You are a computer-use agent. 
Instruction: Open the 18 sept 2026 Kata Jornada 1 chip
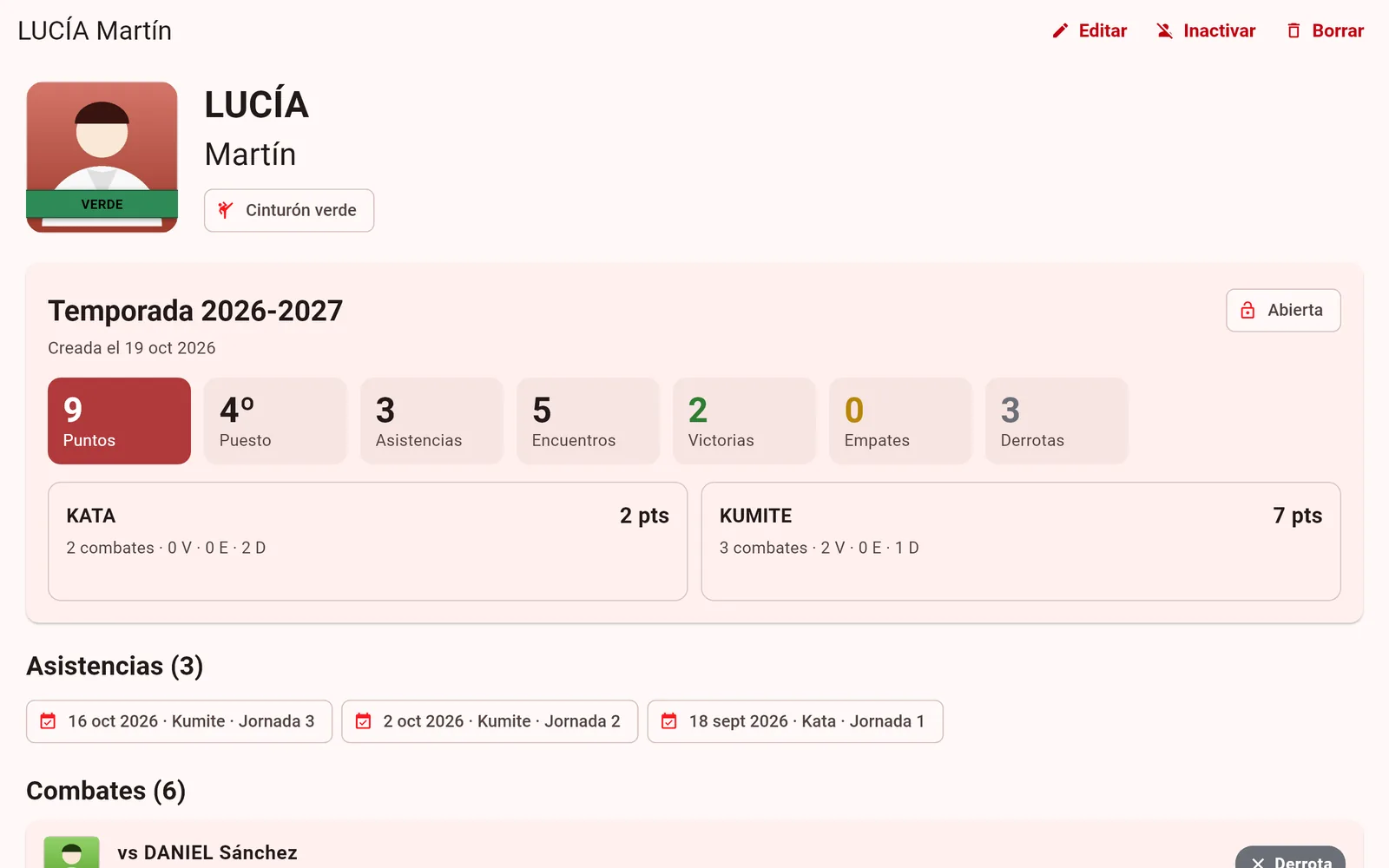(x=795, y=721)
